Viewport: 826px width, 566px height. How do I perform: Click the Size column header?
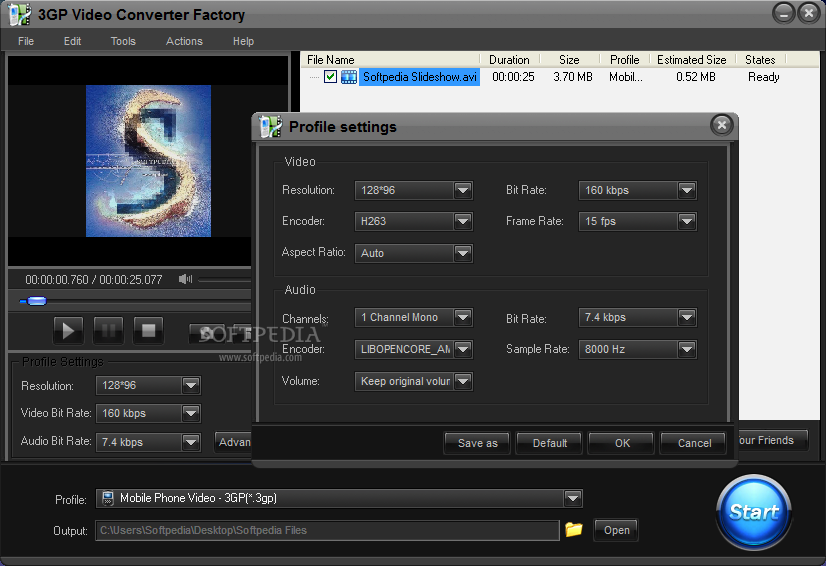click(569, 60)
